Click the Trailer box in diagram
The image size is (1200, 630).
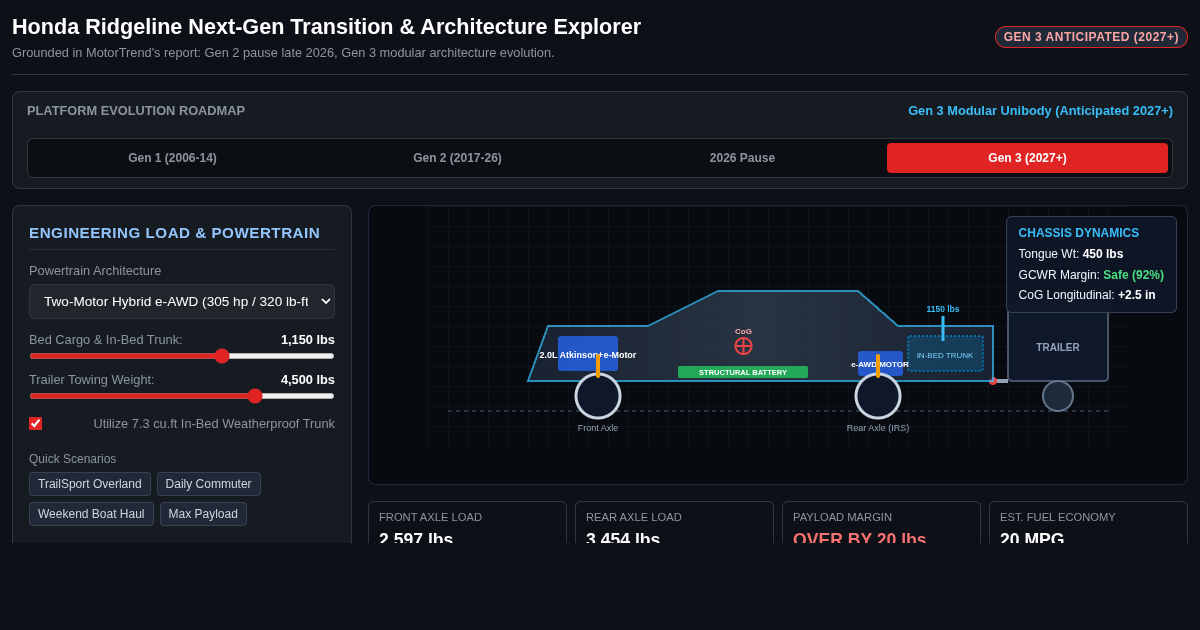1058,347
